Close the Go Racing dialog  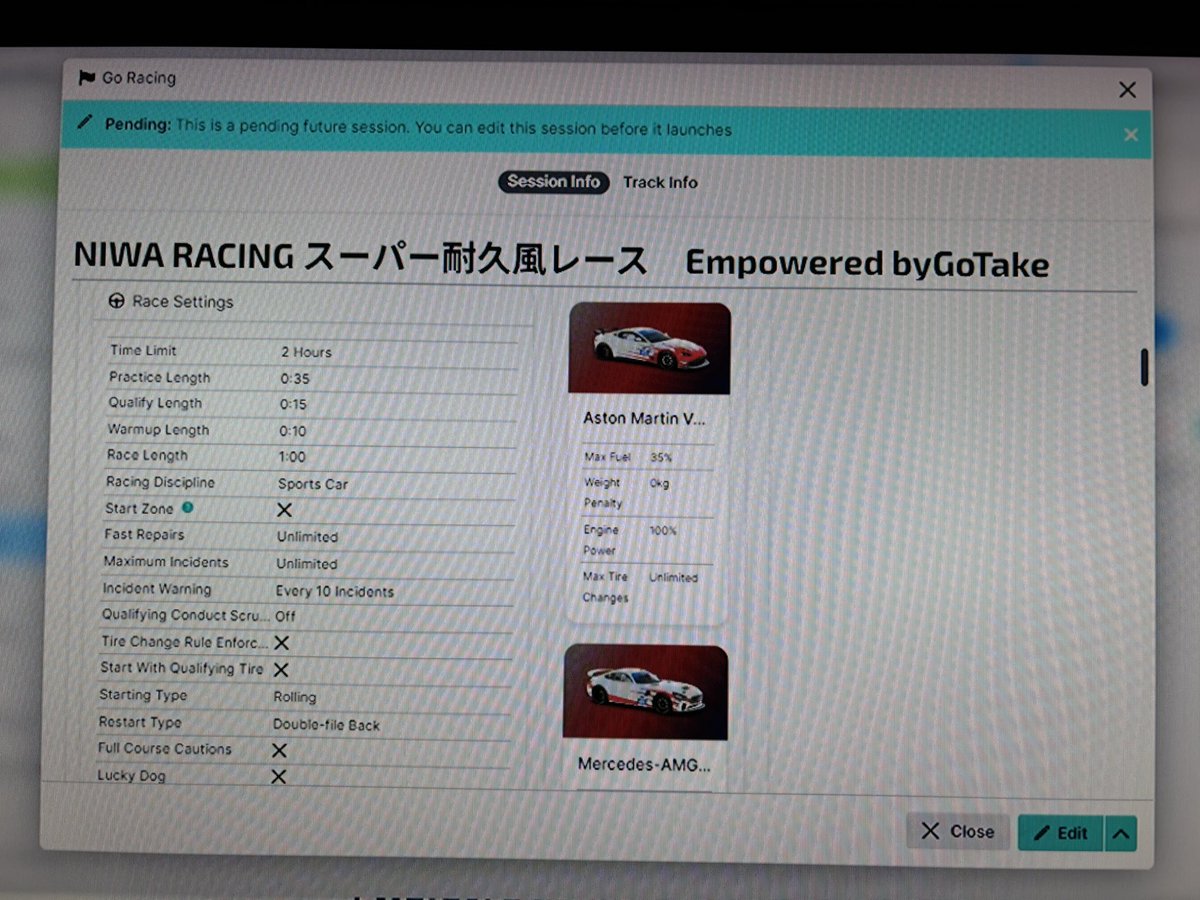(1127, 90)
